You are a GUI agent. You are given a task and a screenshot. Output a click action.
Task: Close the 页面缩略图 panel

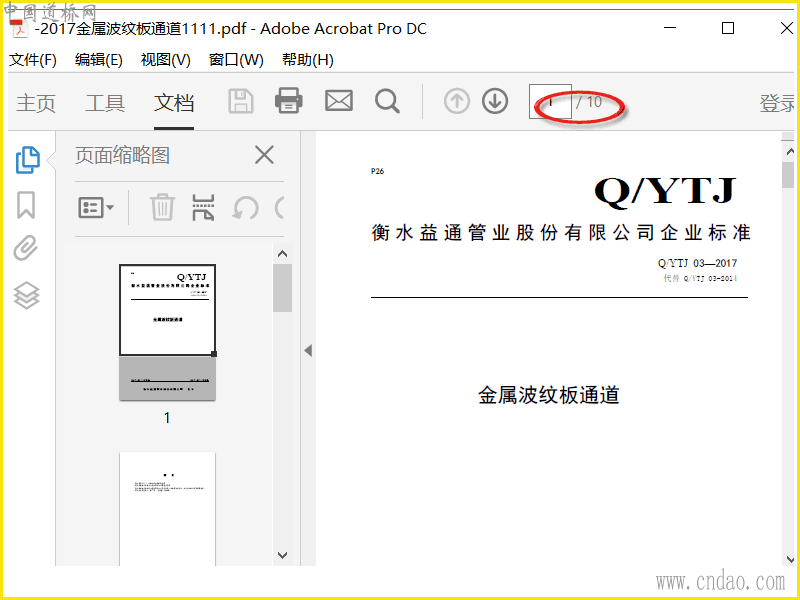pyautogui.click(x=264, y=155)
